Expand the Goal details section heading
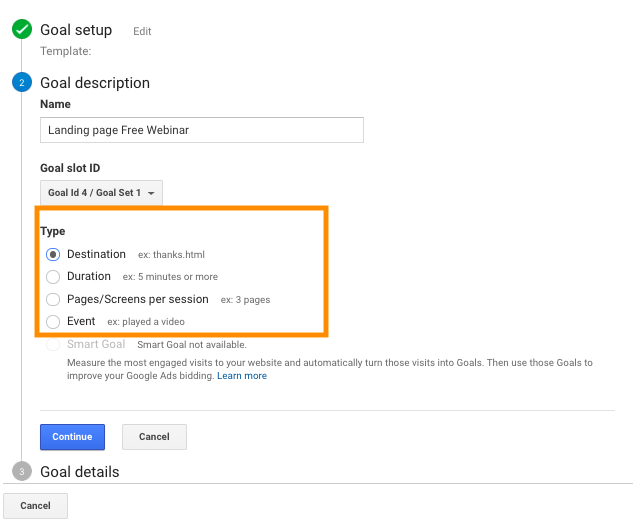 click(79, 472)
